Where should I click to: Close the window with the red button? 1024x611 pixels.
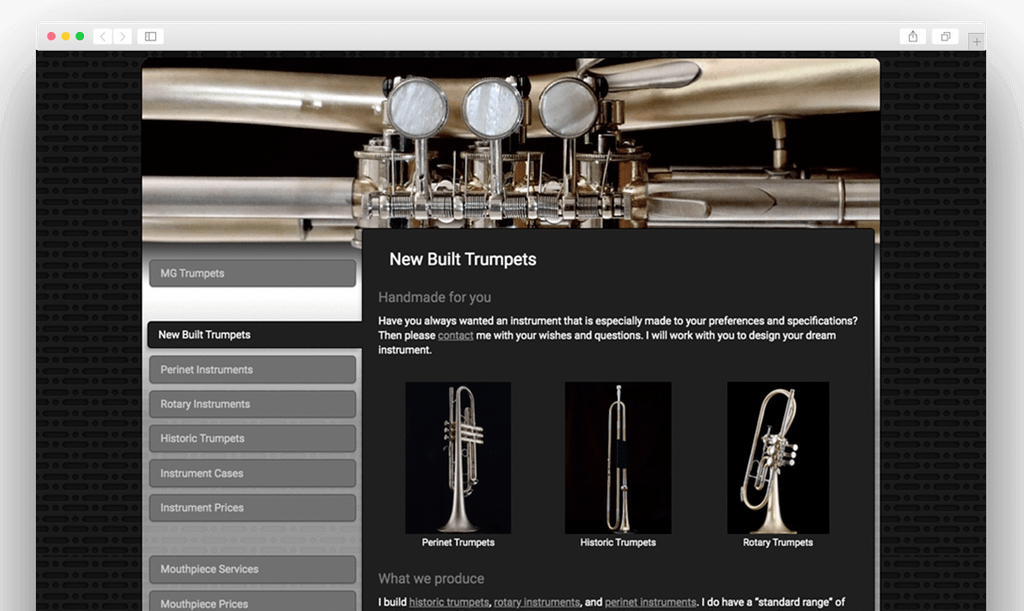click(x=52, y=37)
